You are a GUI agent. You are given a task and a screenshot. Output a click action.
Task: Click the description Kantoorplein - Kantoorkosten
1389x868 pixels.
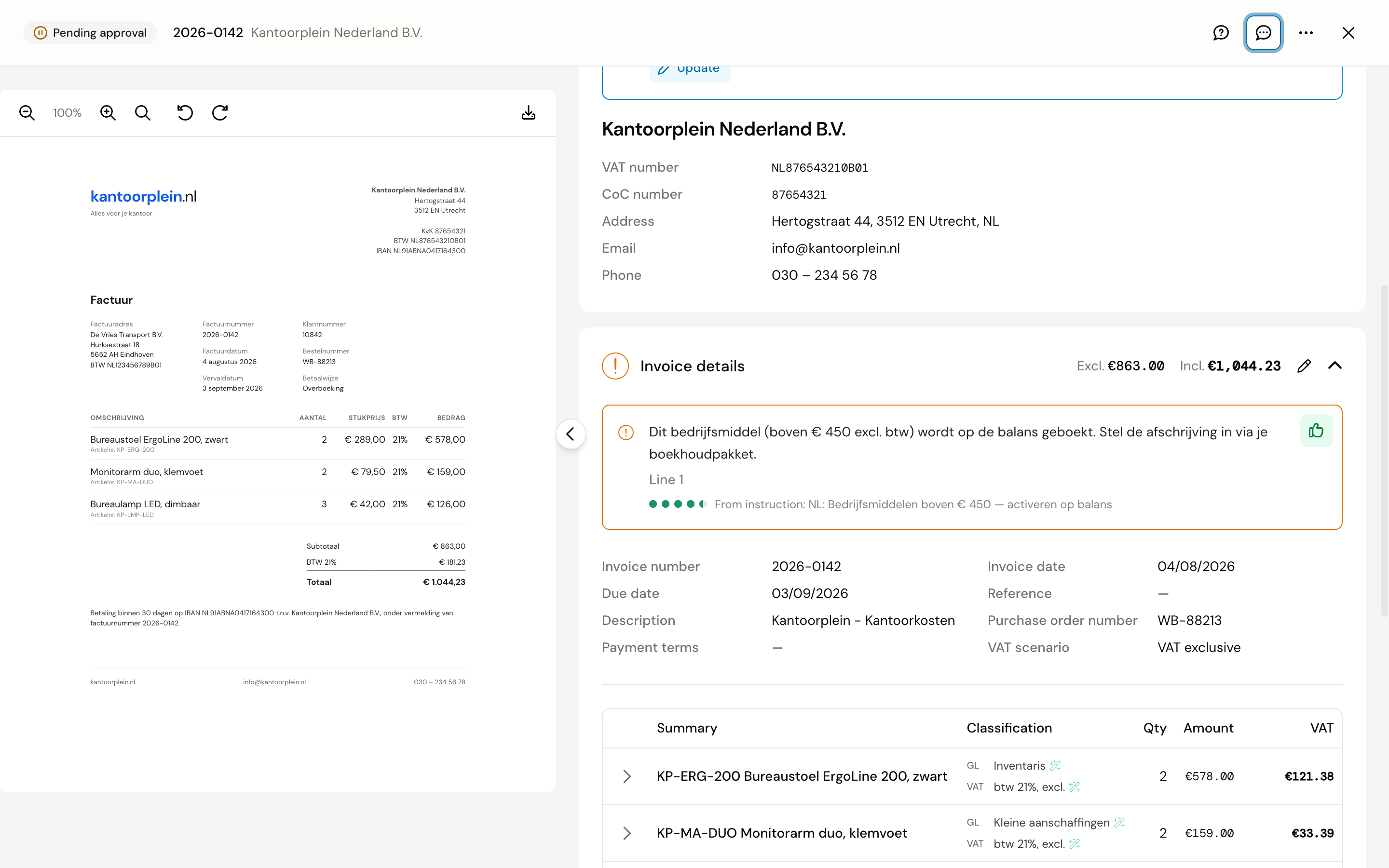pos(863,620)
